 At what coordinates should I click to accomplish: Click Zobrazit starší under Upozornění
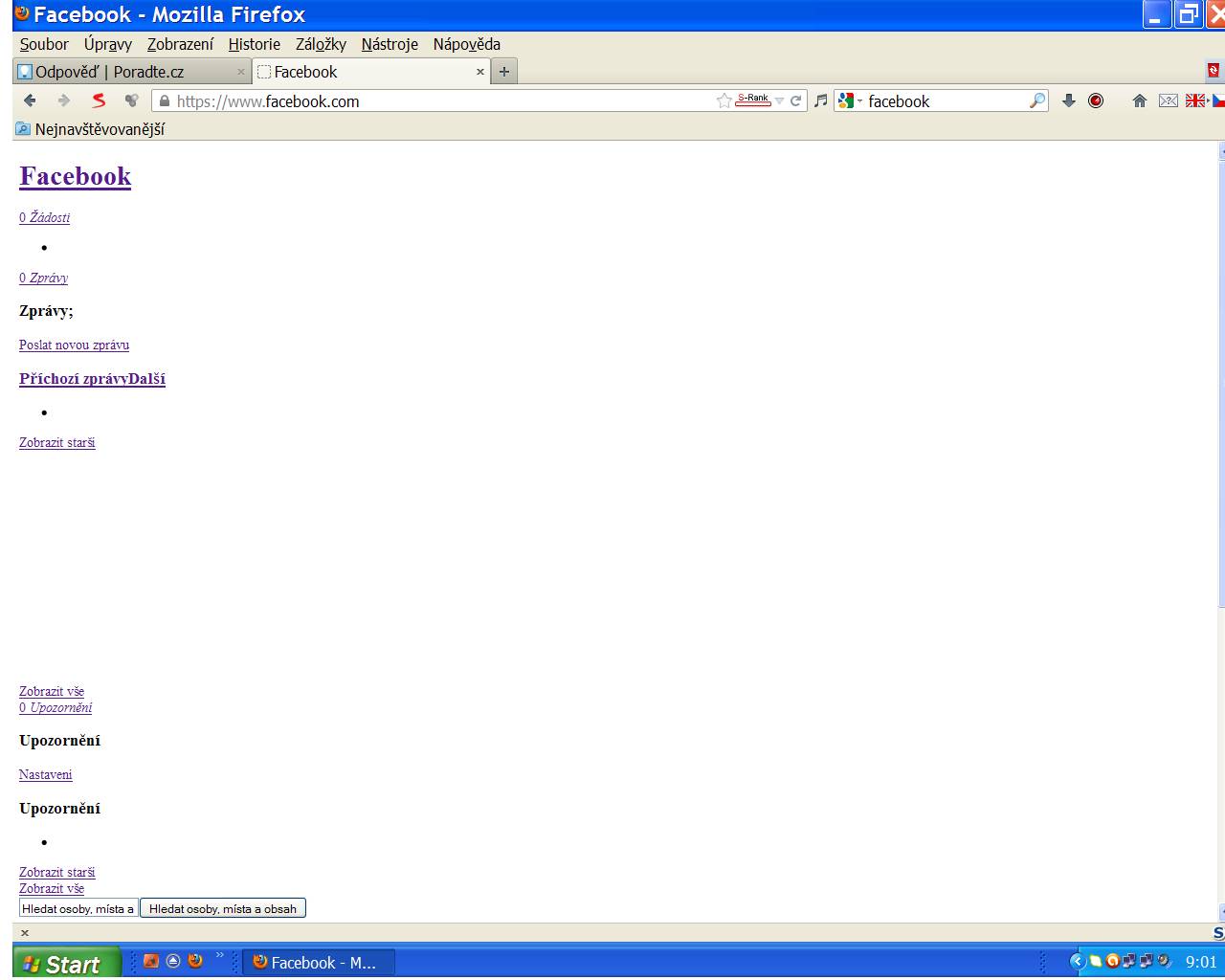point(57,872)
